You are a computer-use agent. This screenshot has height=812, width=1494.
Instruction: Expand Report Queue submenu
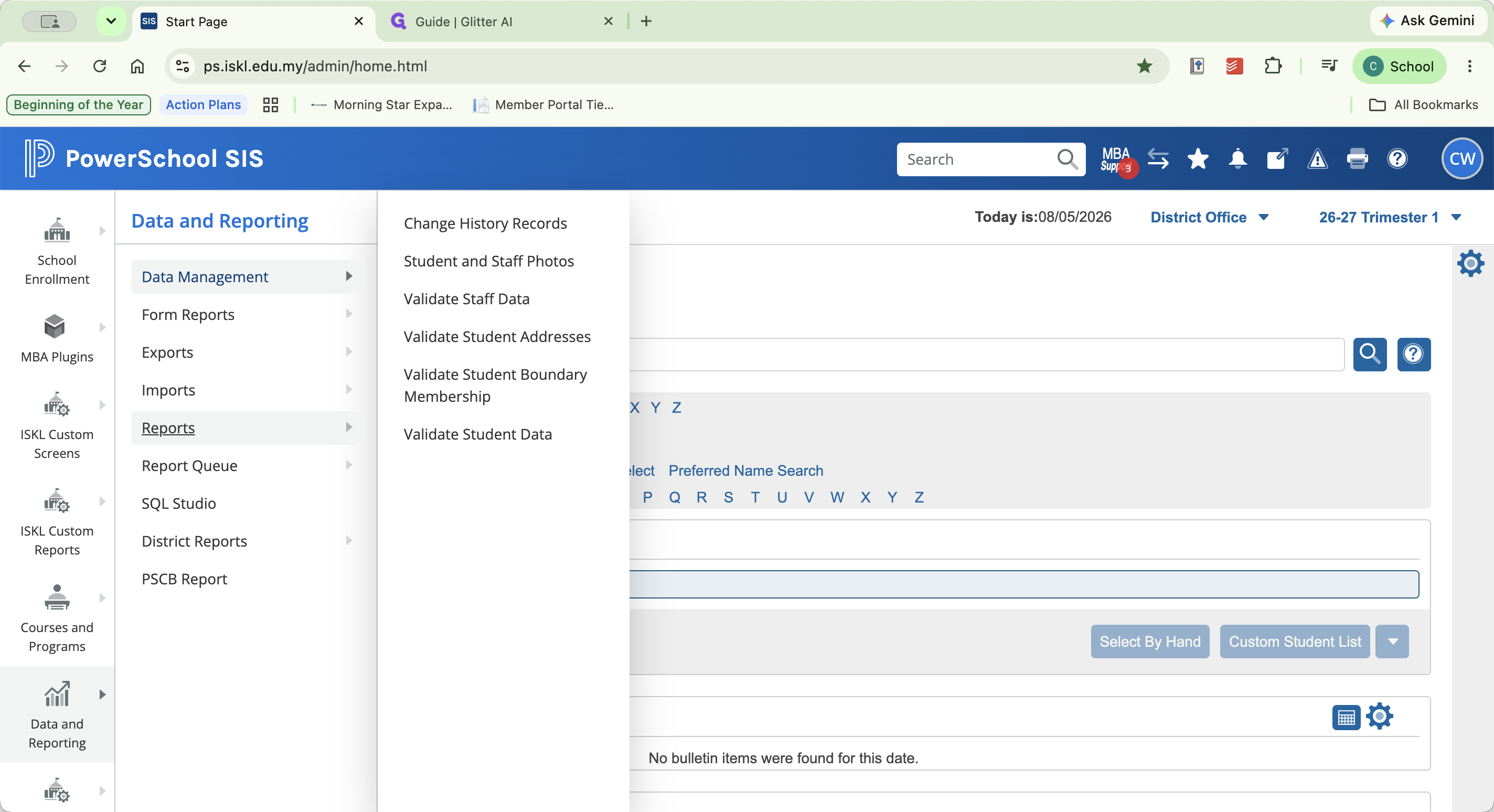[246, 466]
